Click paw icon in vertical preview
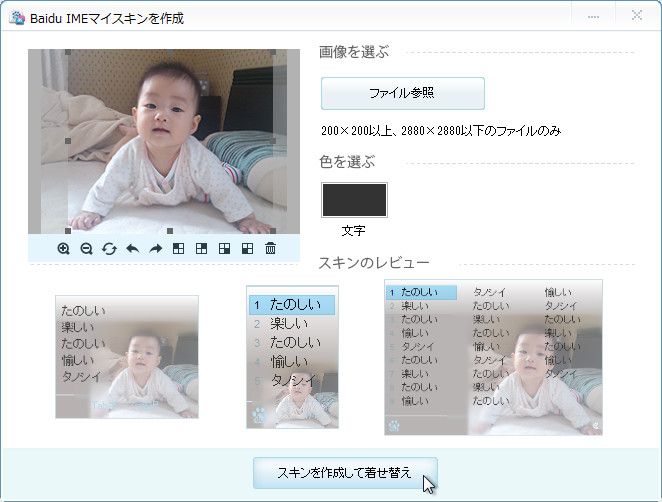The height and width of the screenshot is (502, 662). (259, 415)
